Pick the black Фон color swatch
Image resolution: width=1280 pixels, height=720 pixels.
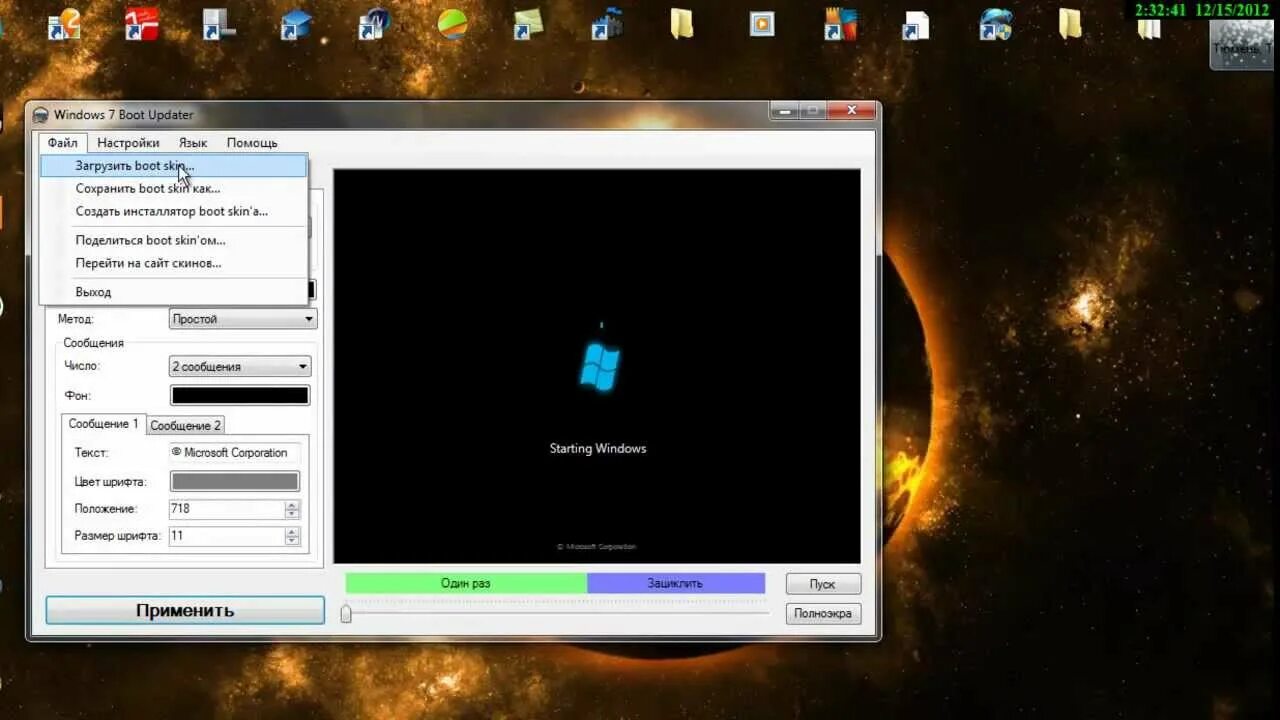click(240, 395)
